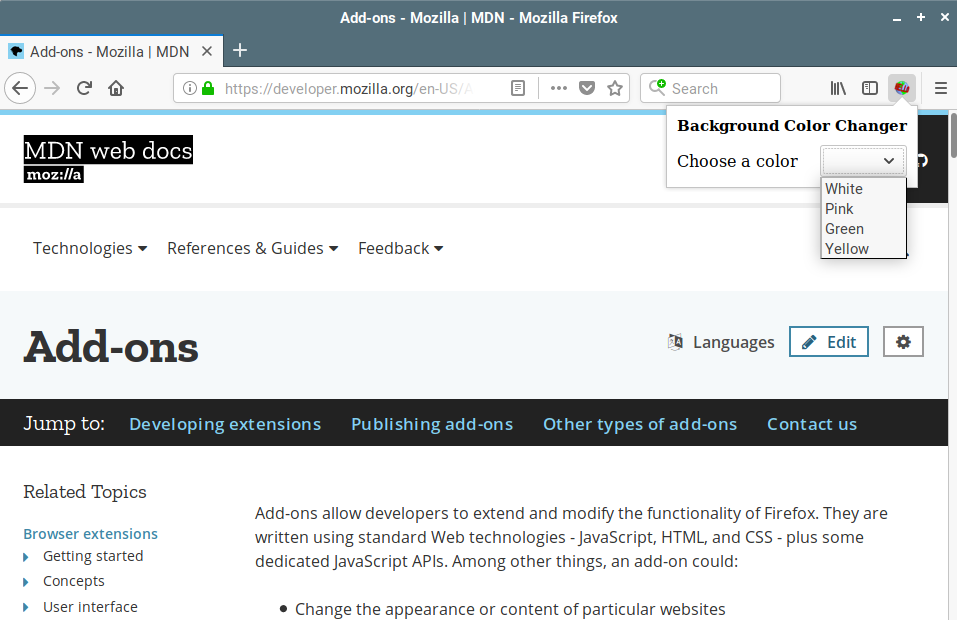The image size is (957, 620).
Task: Select Pink from the color list
Action: 863,209
